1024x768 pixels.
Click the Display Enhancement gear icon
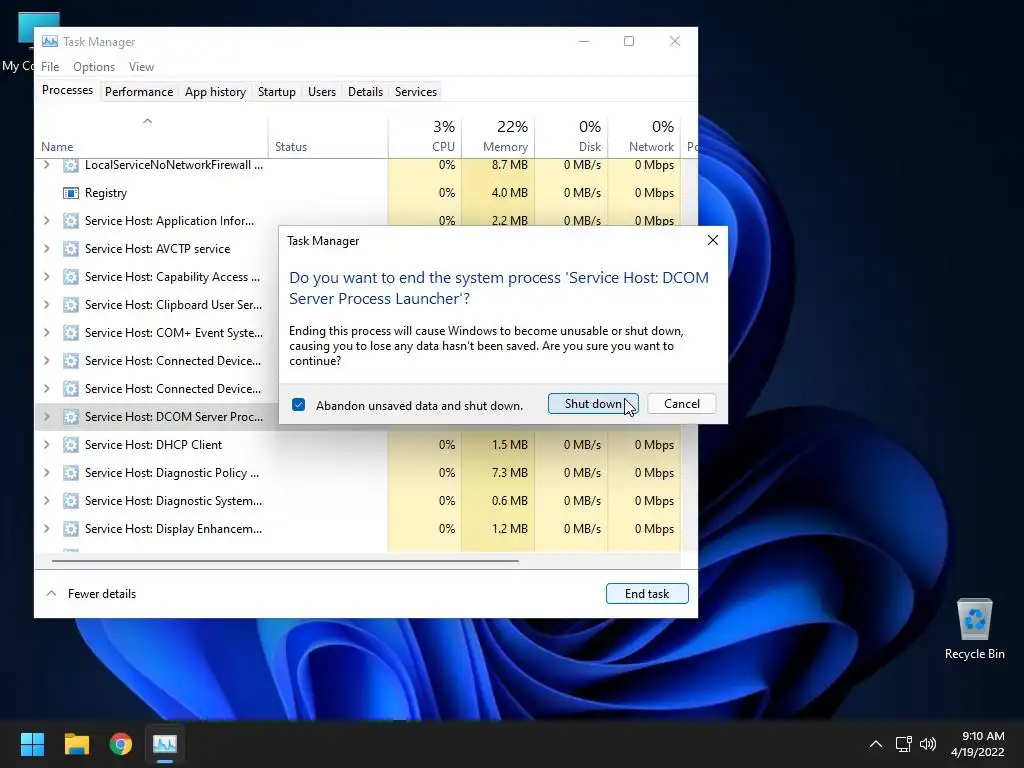point(71,529)
